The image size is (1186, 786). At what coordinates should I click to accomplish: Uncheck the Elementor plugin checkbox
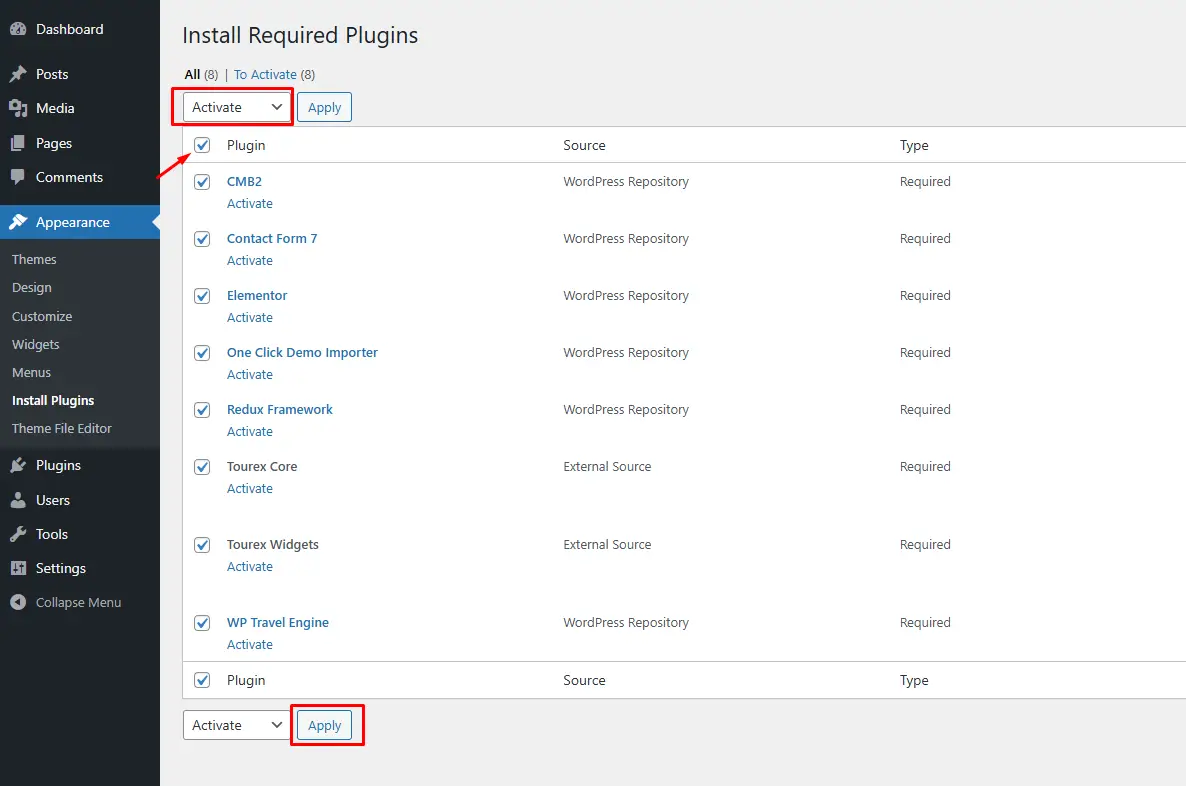tap(202, 296)
